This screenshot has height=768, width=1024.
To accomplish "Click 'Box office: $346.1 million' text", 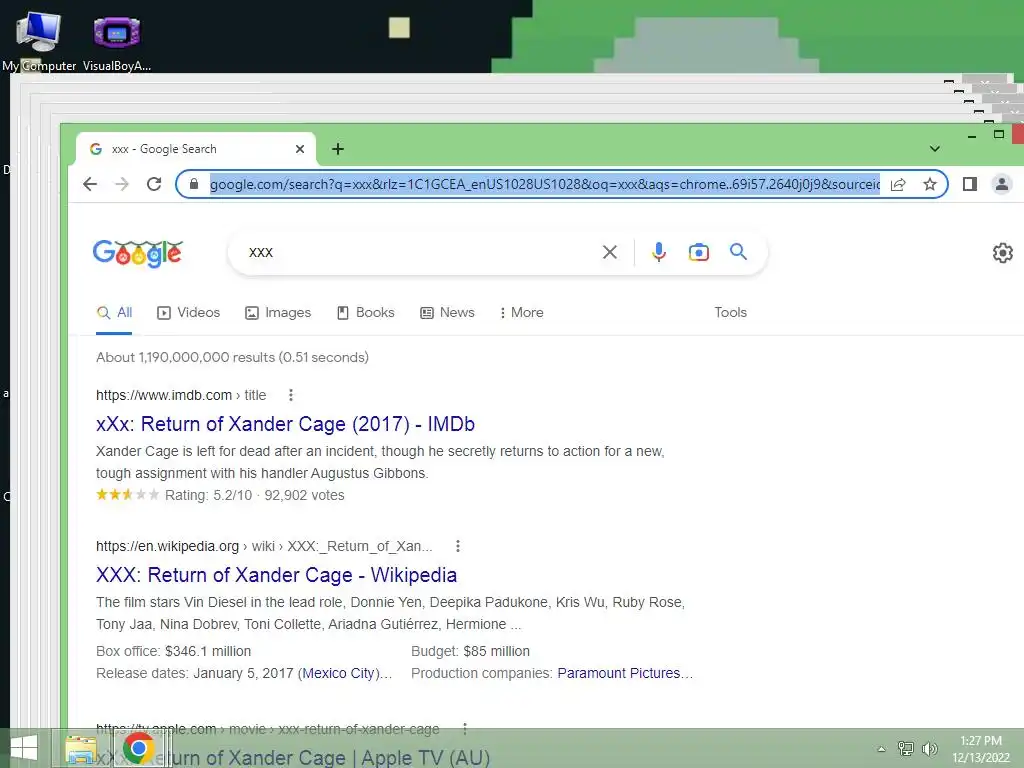I will point(174,651).
